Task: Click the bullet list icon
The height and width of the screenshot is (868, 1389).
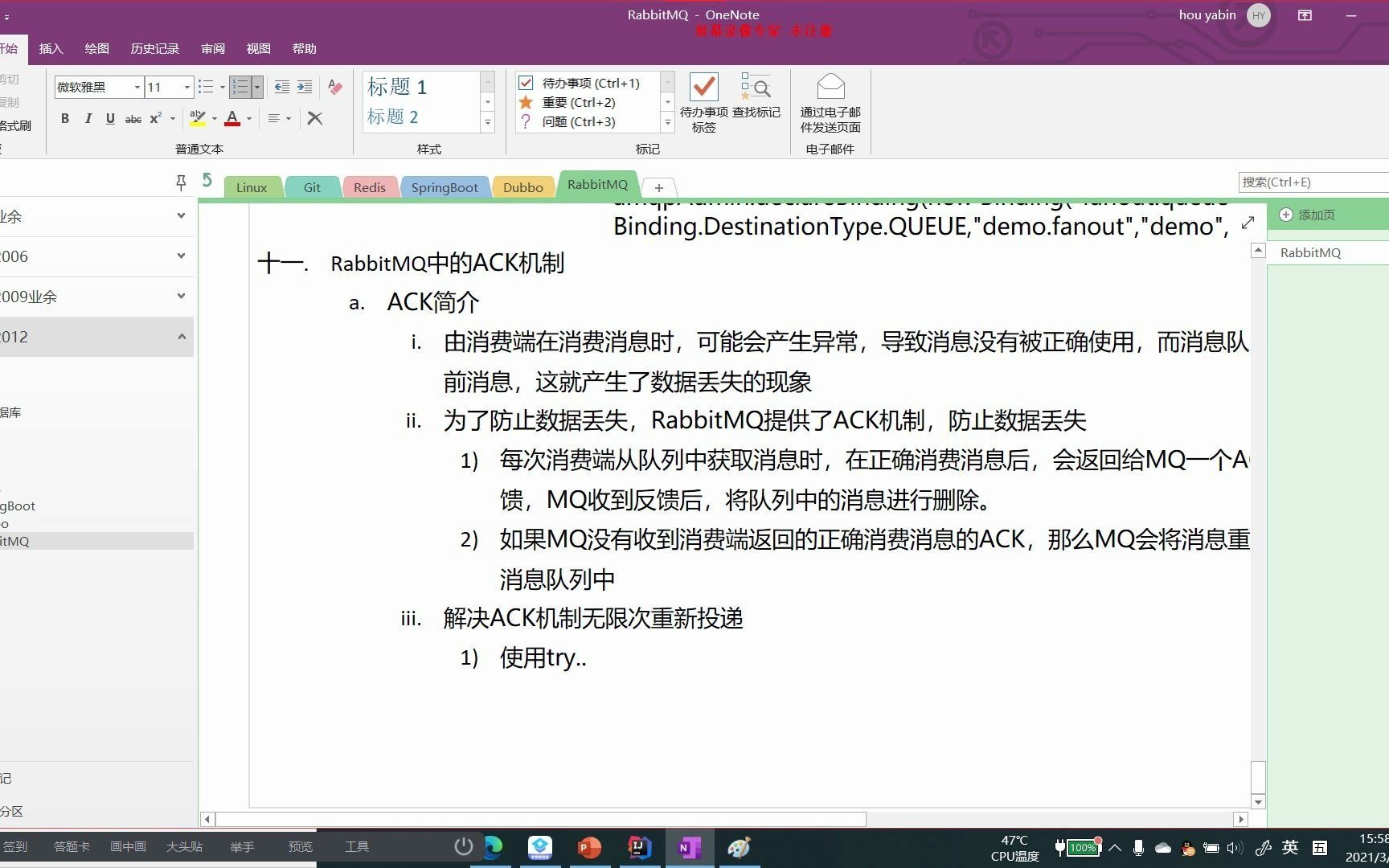Action: coord(206,87)
